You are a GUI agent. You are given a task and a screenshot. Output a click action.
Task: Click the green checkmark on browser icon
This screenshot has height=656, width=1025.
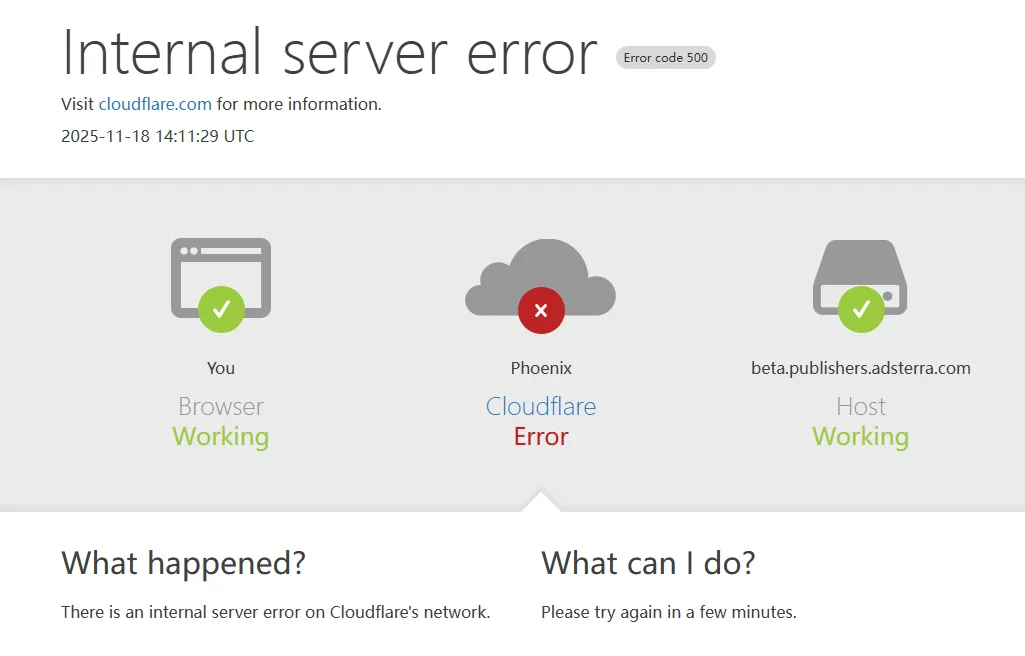(221, 309)
